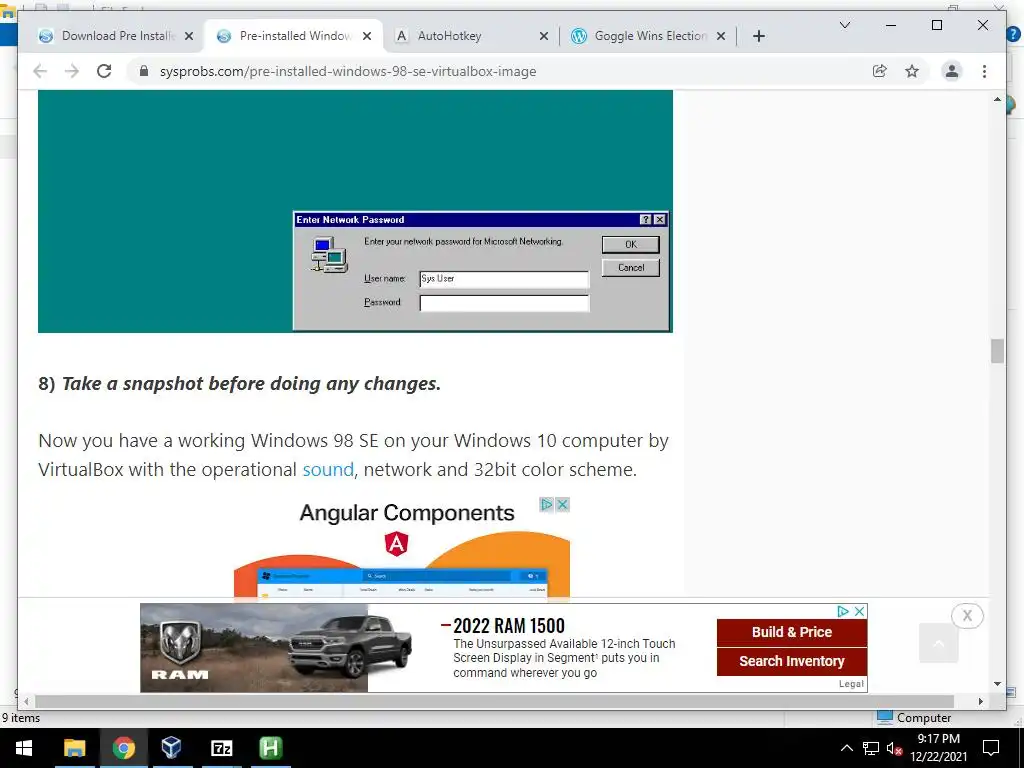Go forward using the browser arrow
This screenshot has width=1024, height=768.
[x=72, y=71]
